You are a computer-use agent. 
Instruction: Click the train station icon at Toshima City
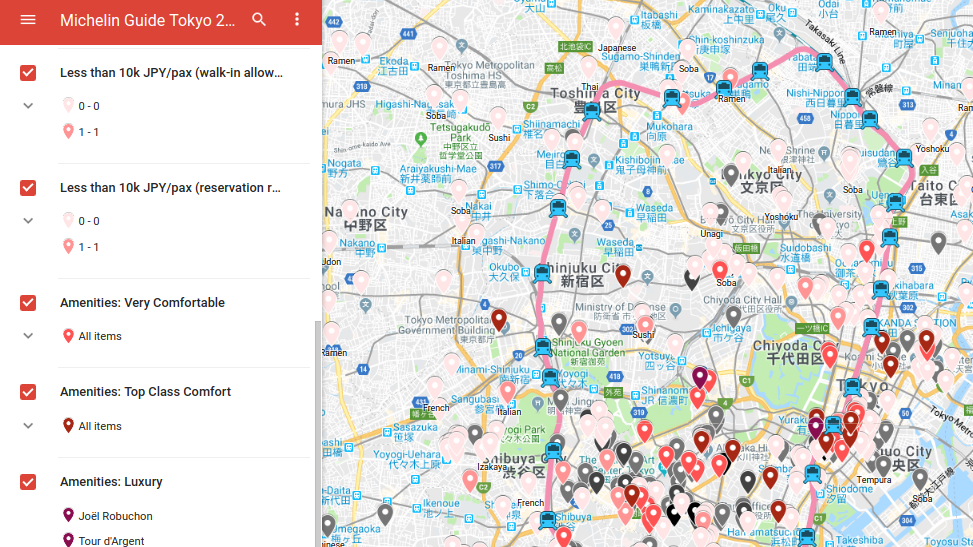pos(592,112)
